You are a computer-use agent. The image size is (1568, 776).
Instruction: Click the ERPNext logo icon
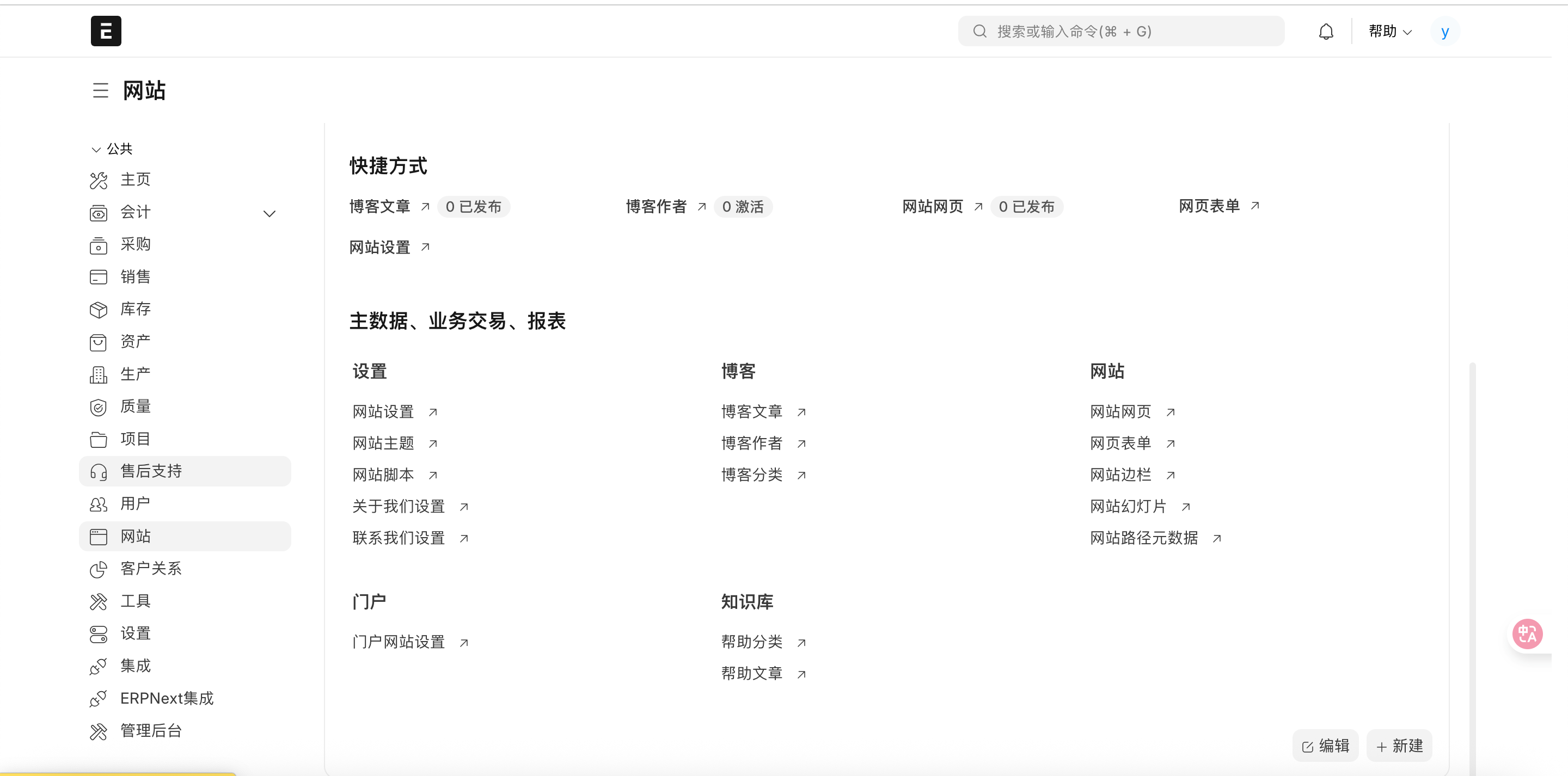coord(106,31)
